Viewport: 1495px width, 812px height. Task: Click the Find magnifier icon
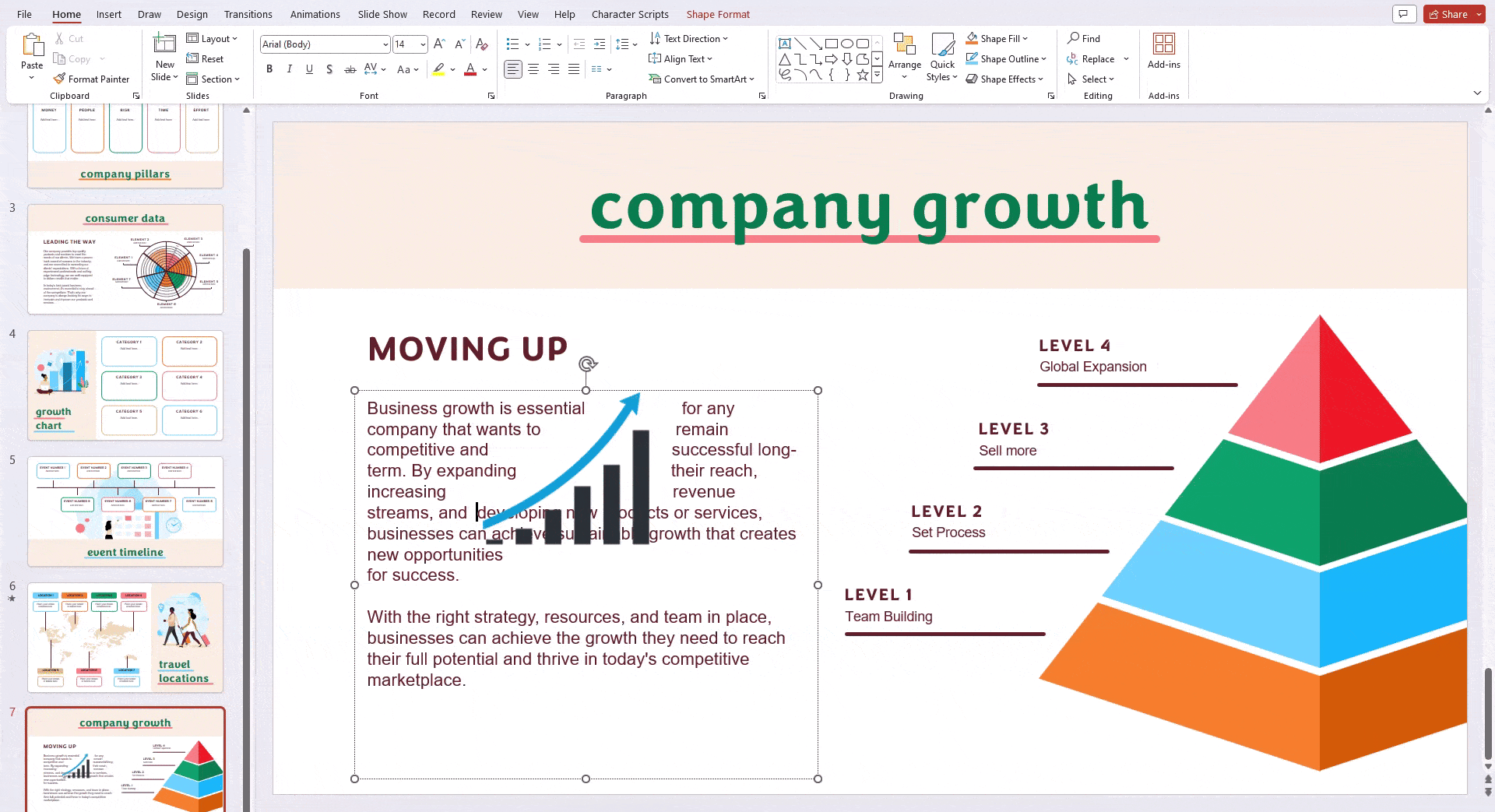(x=1074, y=38)
